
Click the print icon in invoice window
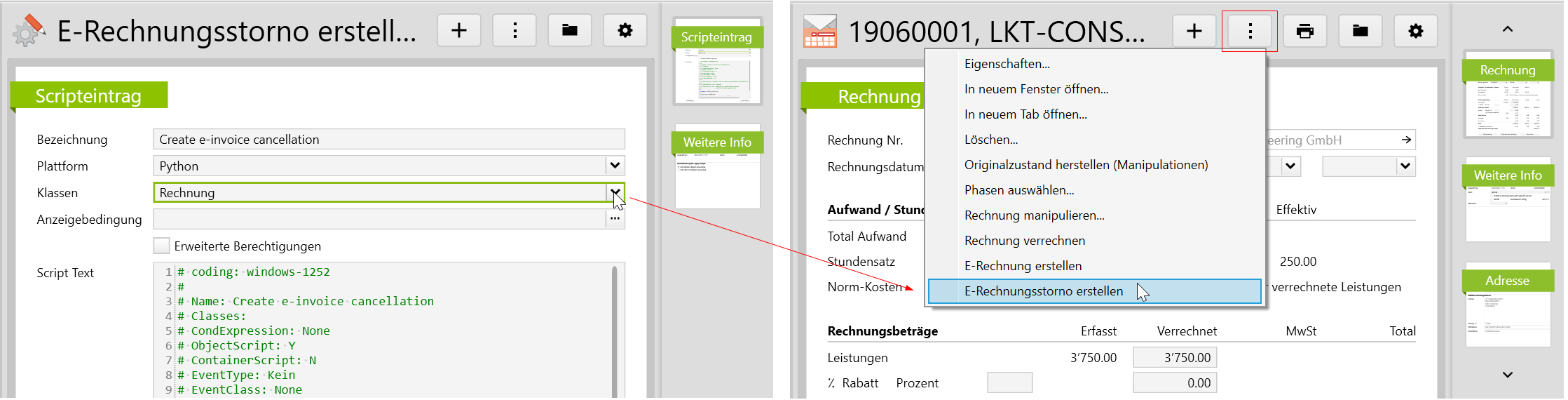[x=1304, y=32]
